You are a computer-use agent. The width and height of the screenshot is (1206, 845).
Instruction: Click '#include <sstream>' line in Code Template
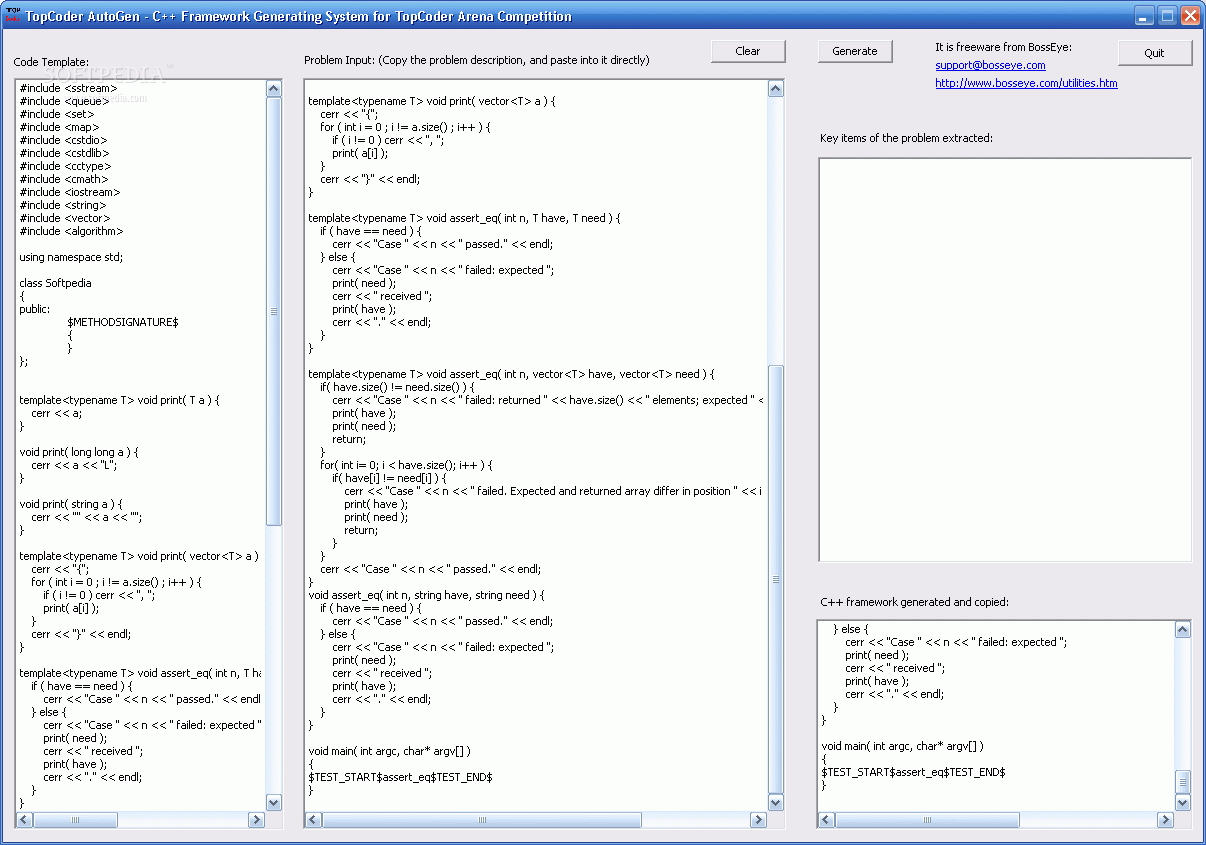pos(68,88)
